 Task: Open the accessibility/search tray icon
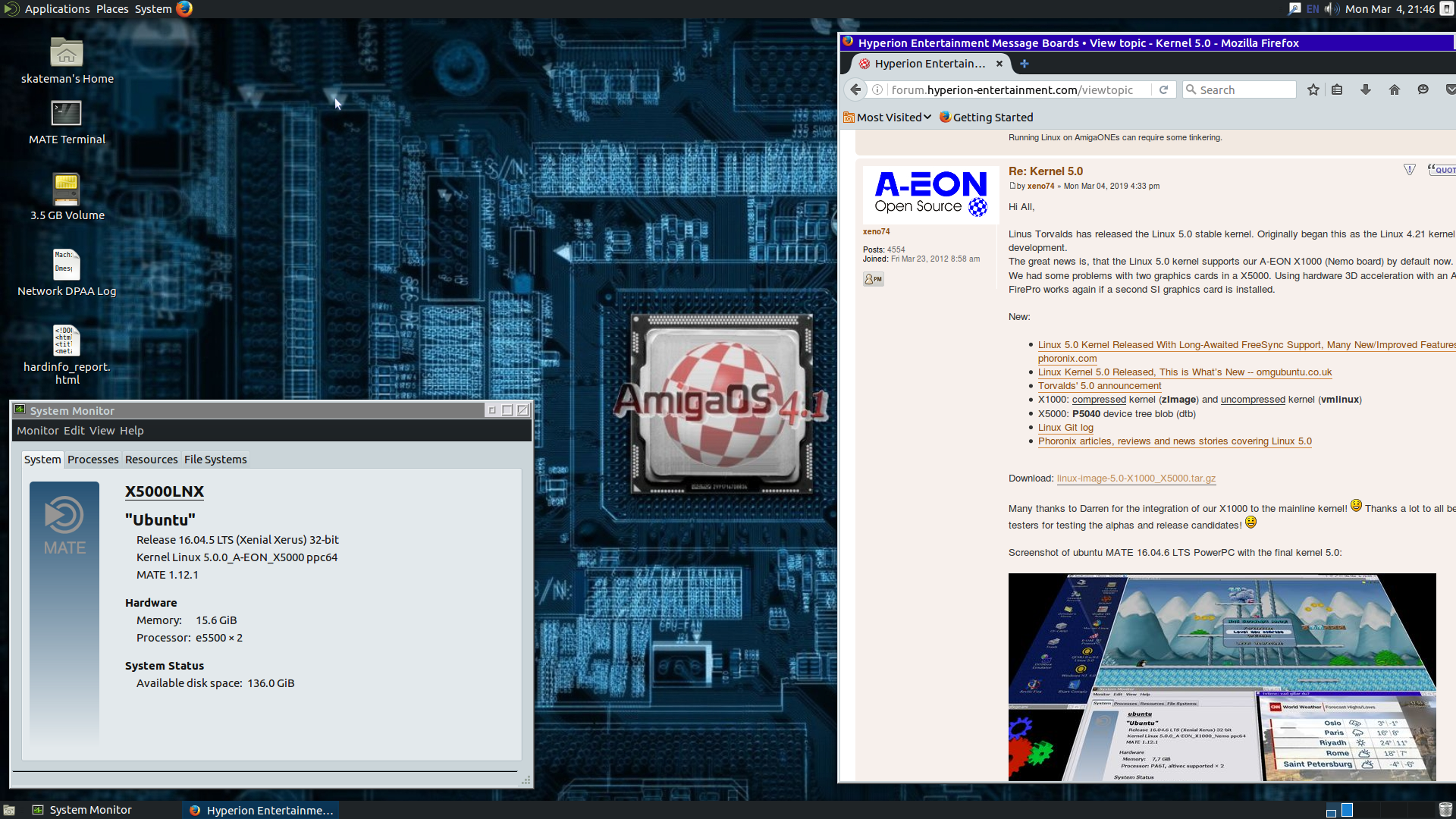(x=1294, y=9)
